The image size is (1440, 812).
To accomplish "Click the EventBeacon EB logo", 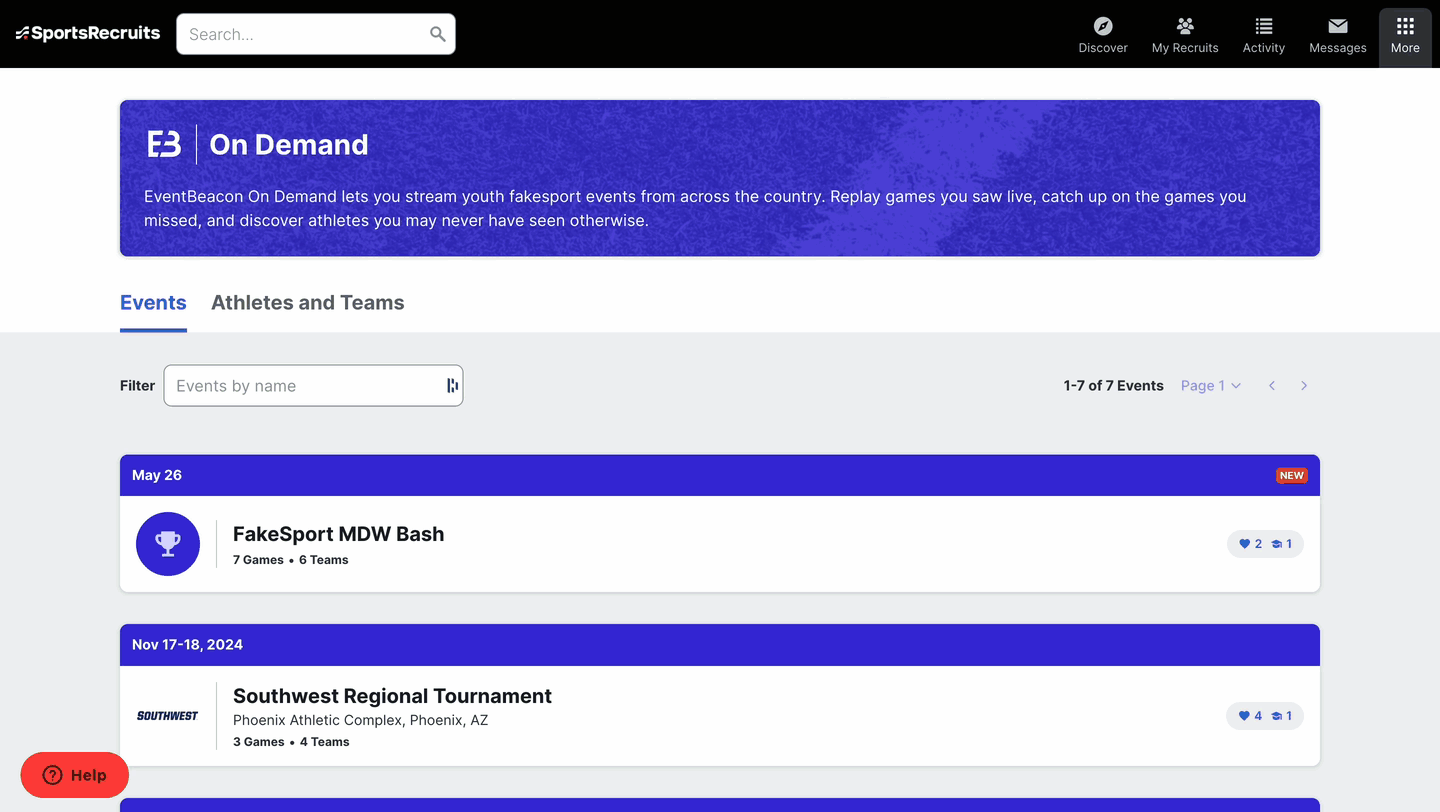I will coord(164,144).
